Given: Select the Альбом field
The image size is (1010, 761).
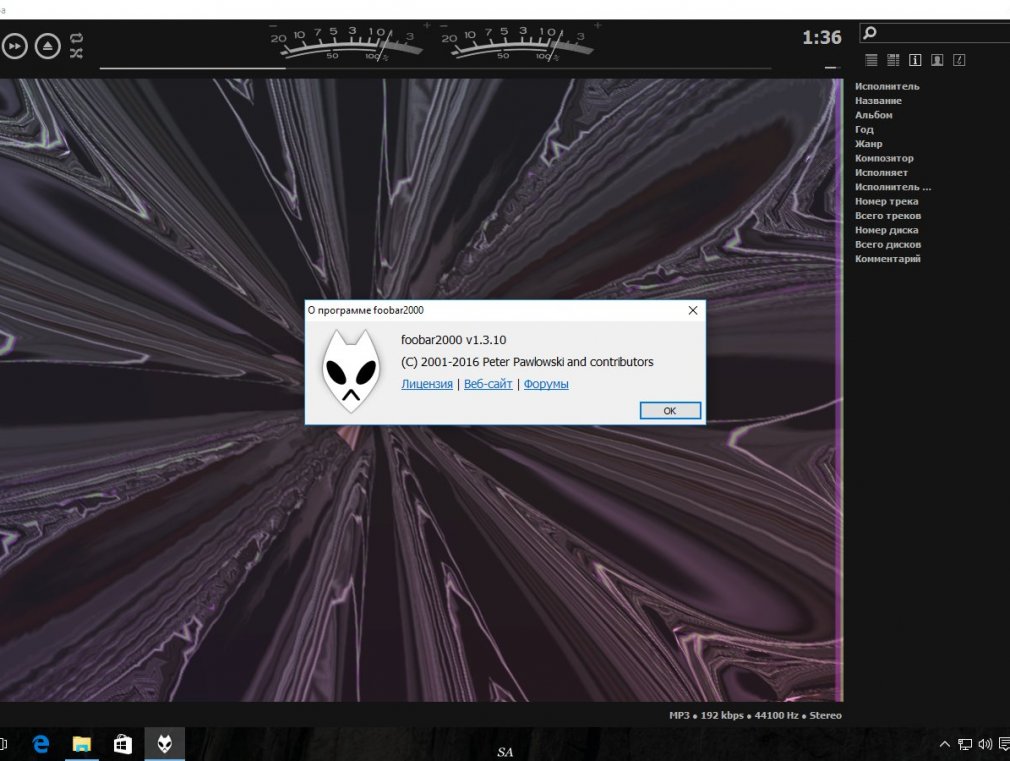Looking at the screenshot, I should (873, 115).
